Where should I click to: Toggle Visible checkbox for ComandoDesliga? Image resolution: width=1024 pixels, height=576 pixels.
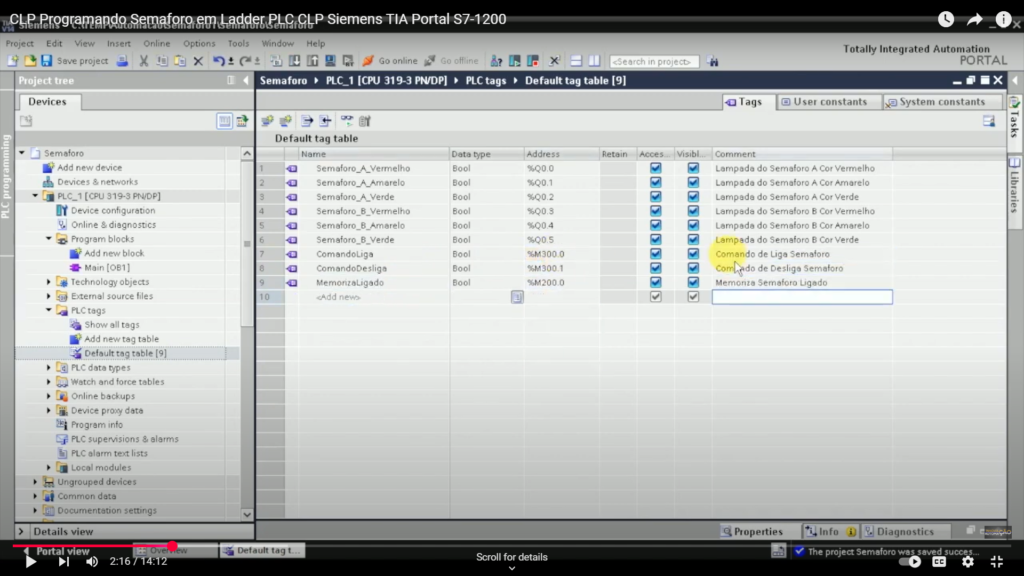click(693, 268)
